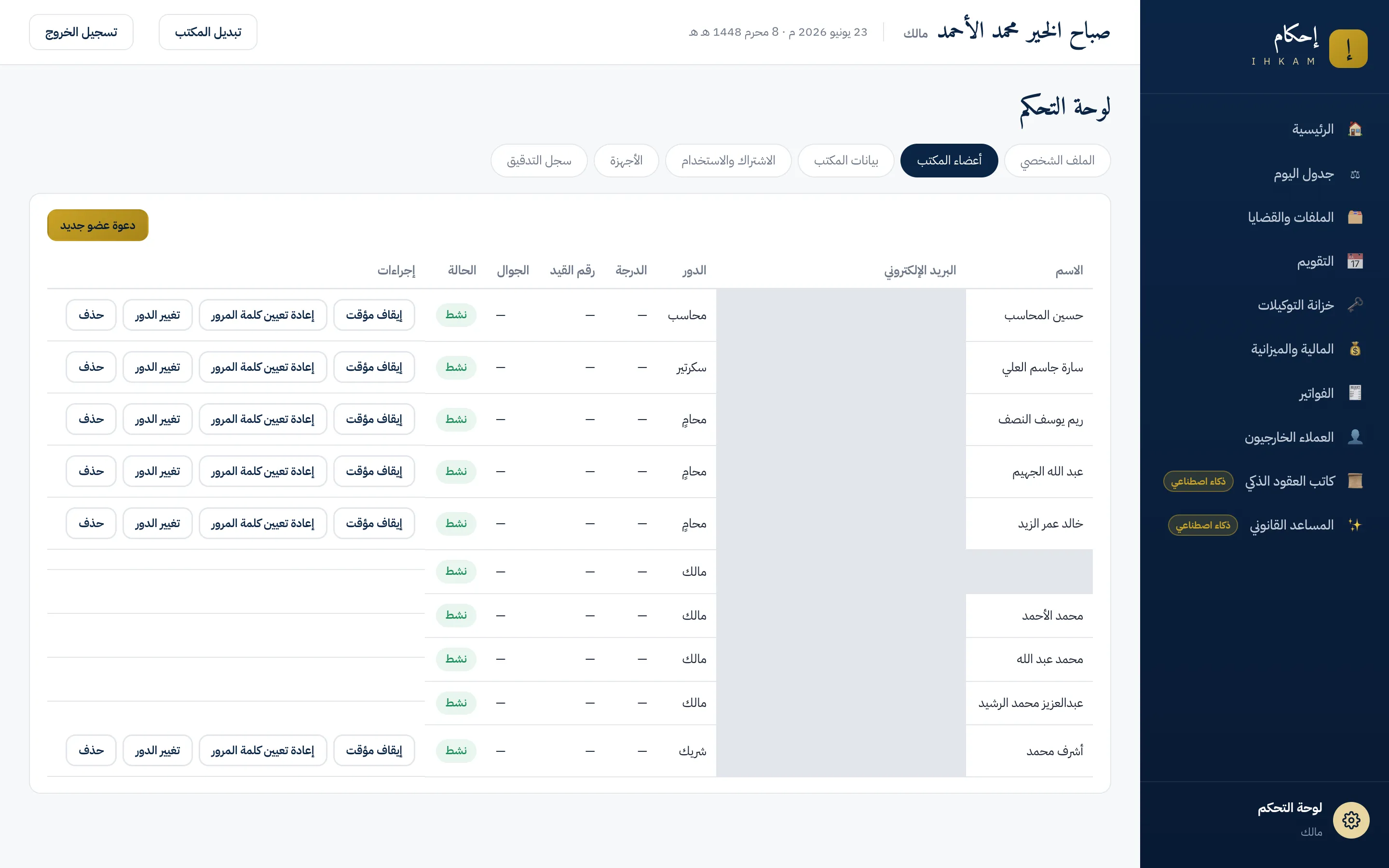Click key icon beside خزانة التوكيلات
This screenshot has width=1389, height=868.
point(1355,305)
